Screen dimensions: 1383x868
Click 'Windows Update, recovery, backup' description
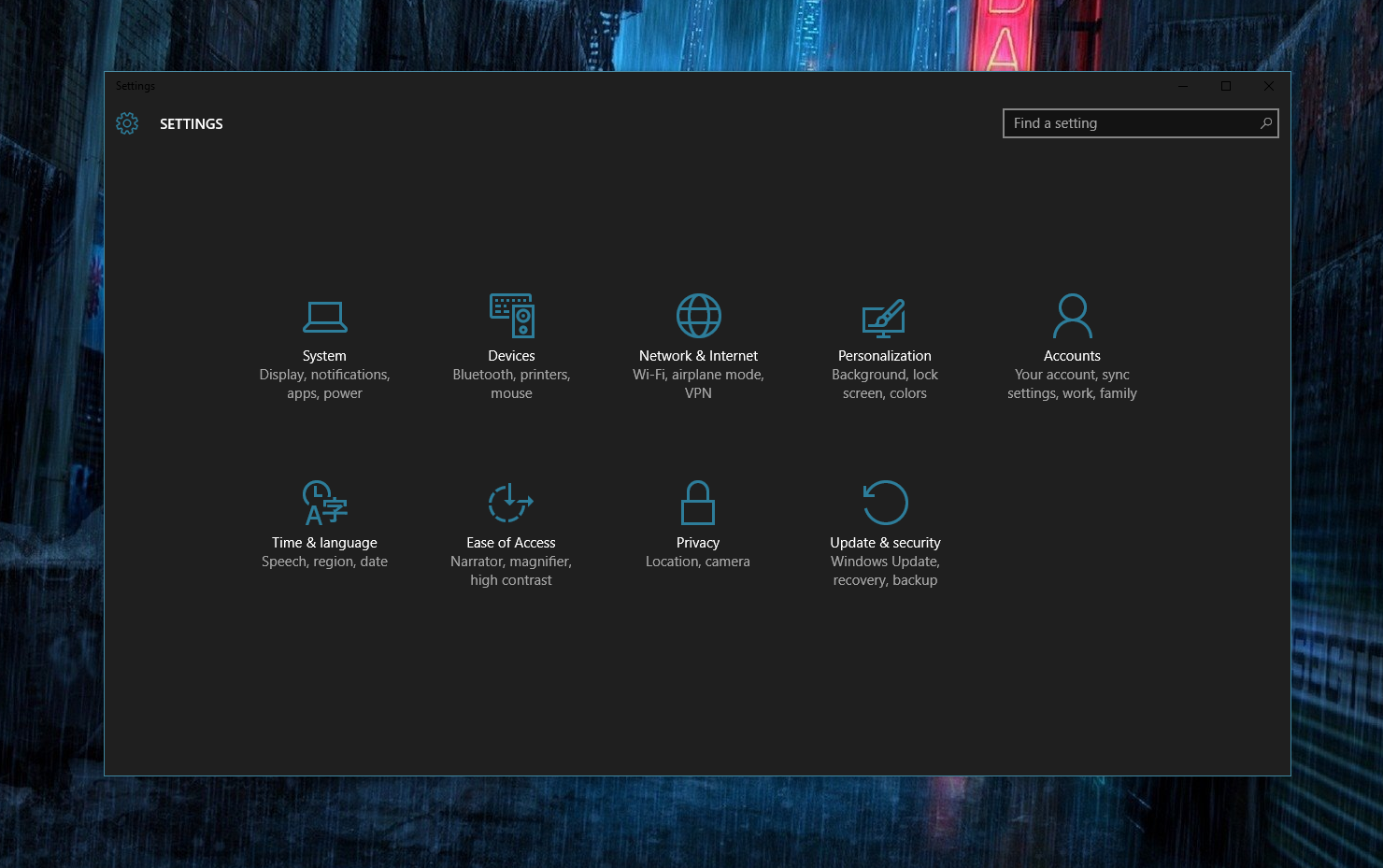click(885, 571)
